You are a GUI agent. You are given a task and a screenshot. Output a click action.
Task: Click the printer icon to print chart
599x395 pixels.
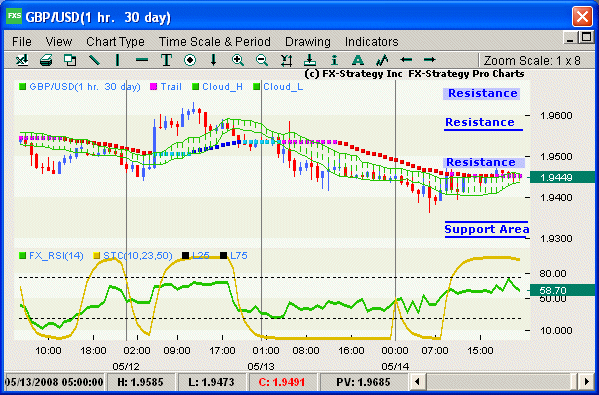[46, 60]
